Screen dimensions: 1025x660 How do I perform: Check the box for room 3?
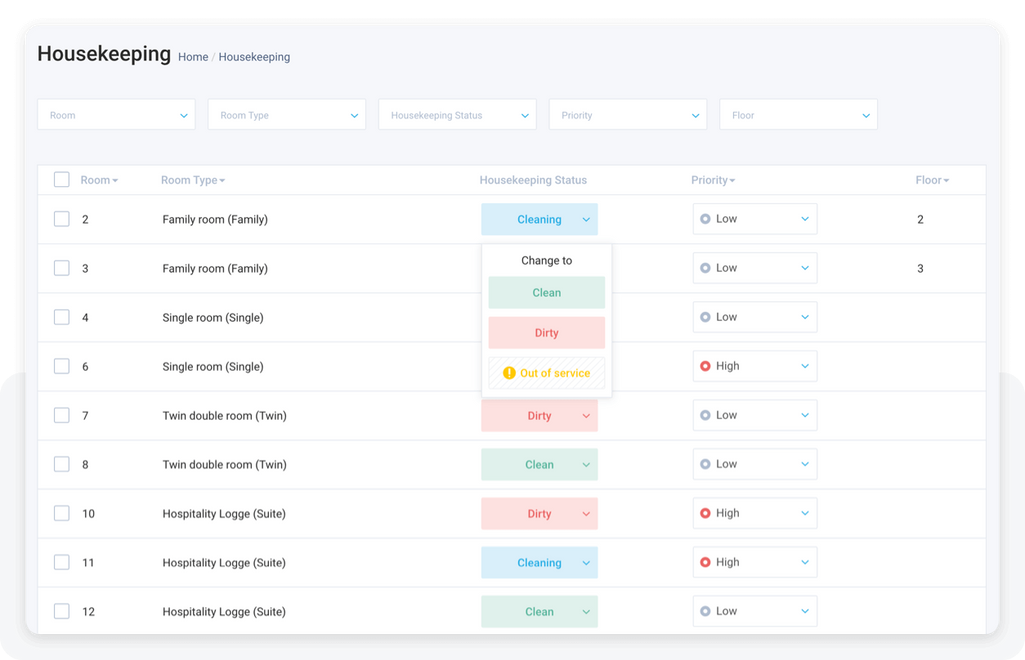coord(61,268)
